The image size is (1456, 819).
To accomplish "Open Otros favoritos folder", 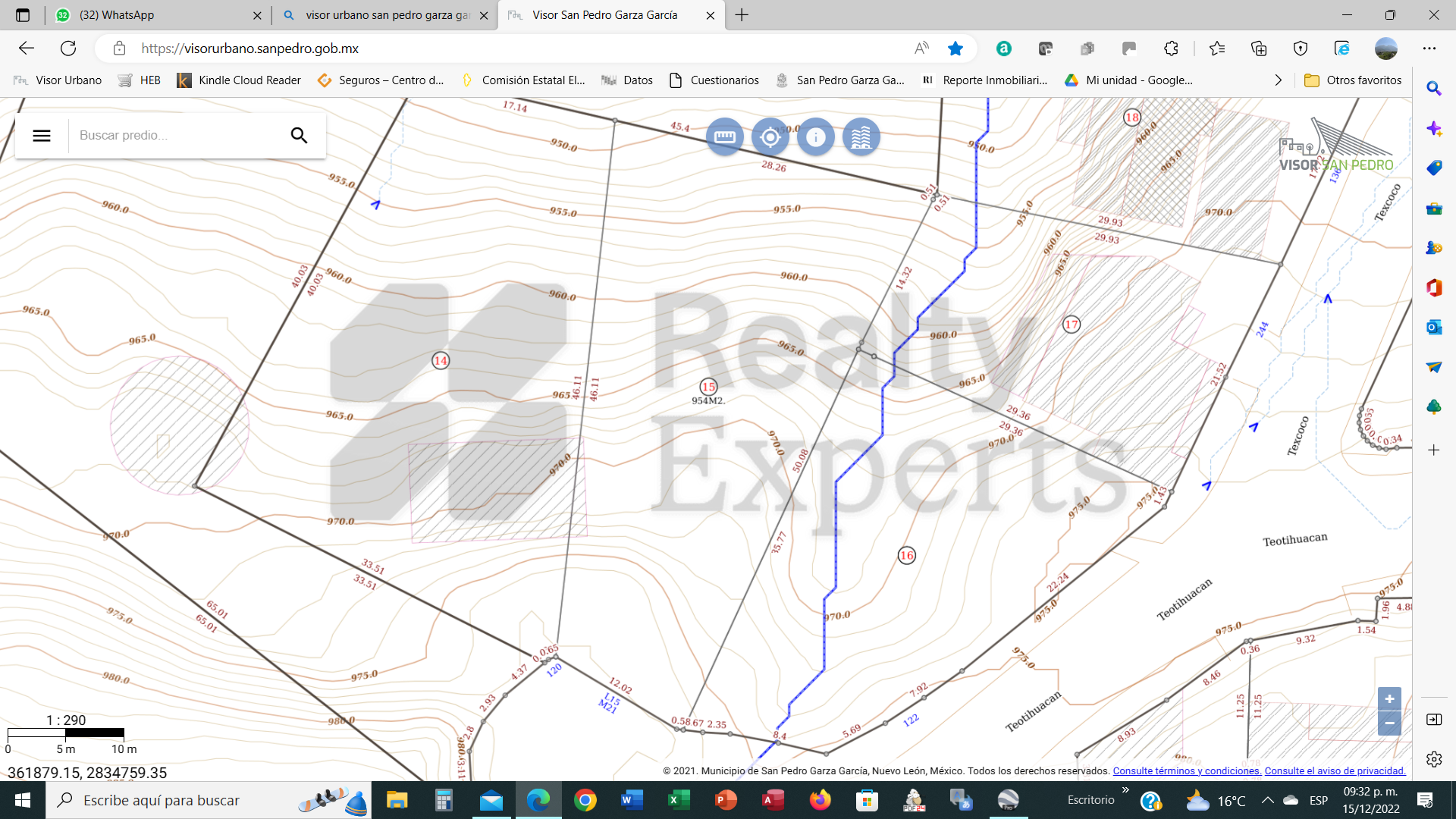I will click(x=1353, y=80).
